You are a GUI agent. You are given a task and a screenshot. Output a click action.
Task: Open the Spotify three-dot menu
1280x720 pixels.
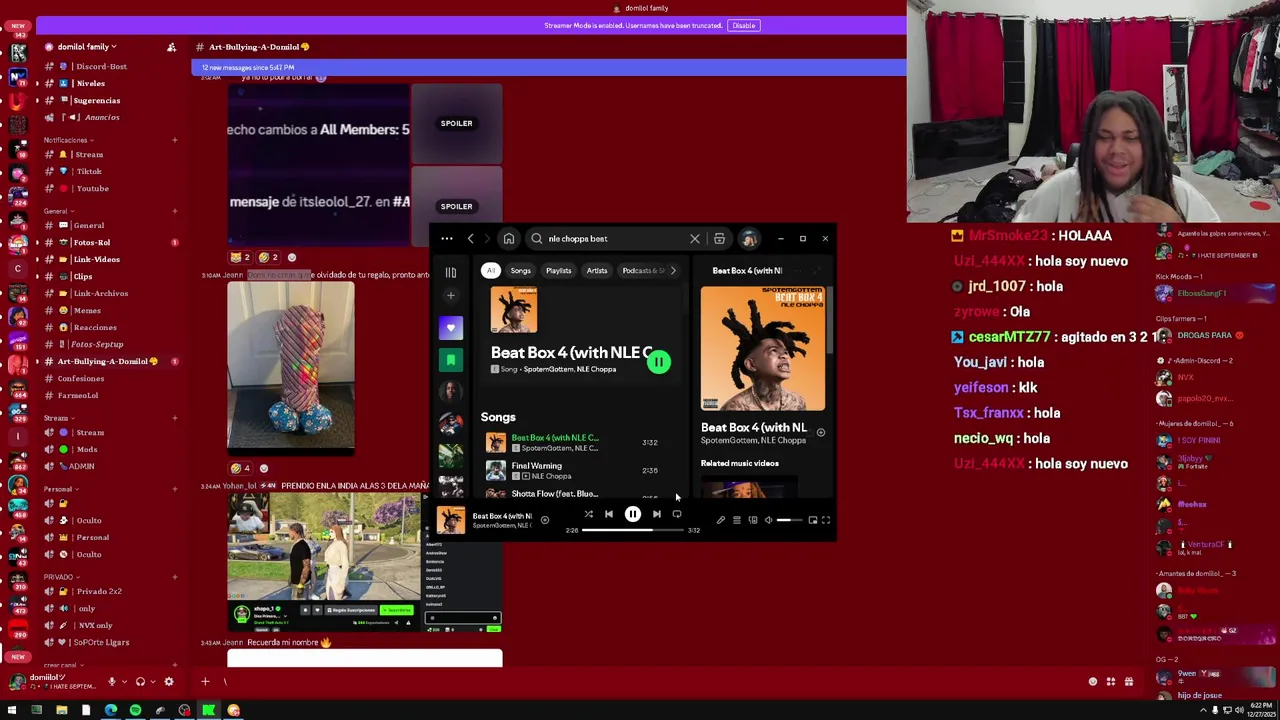tap(447, 239)
